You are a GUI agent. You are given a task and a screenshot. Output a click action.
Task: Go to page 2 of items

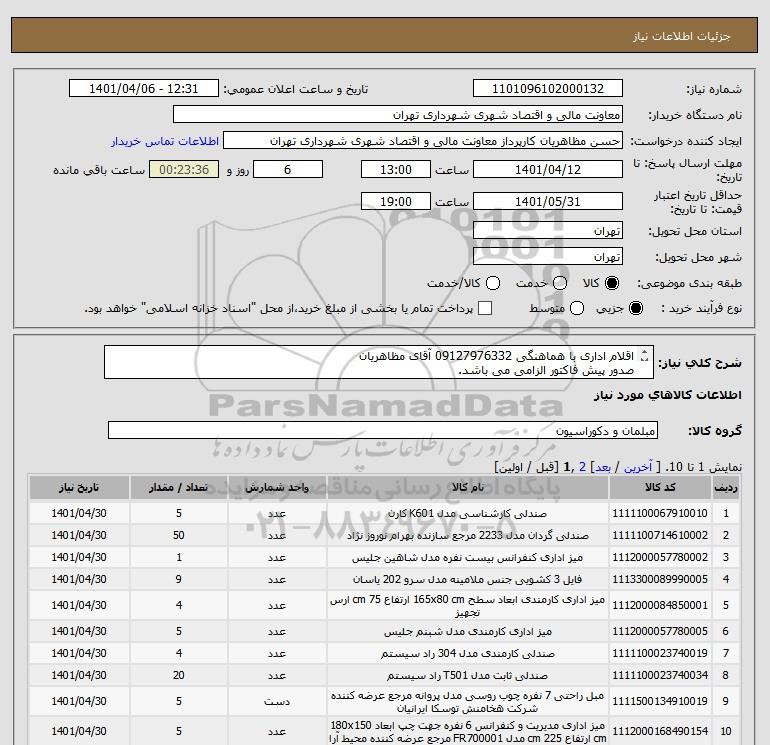[x=582, y=467]
